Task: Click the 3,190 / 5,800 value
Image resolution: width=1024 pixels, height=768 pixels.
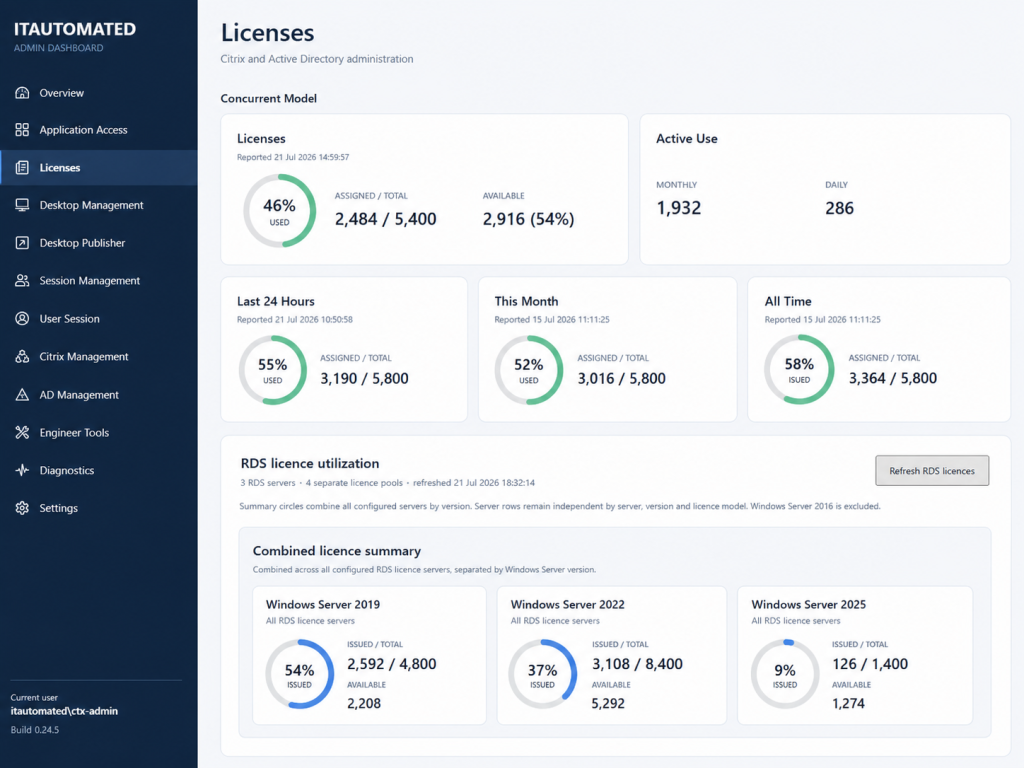Action: (364, 379)
